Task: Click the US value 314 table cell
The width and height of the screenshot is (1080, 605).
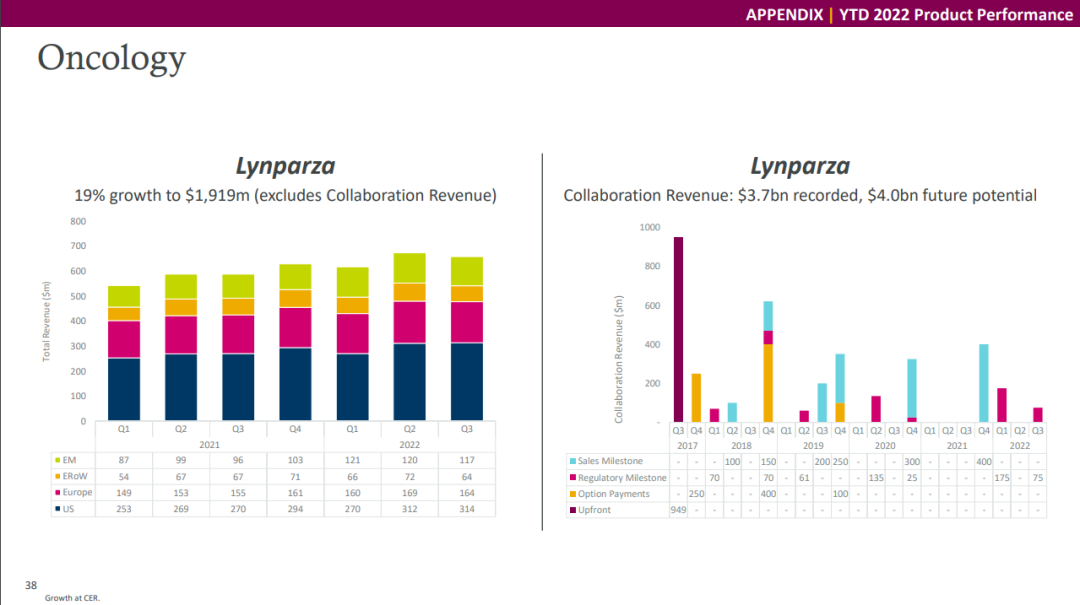Action: 466,509
